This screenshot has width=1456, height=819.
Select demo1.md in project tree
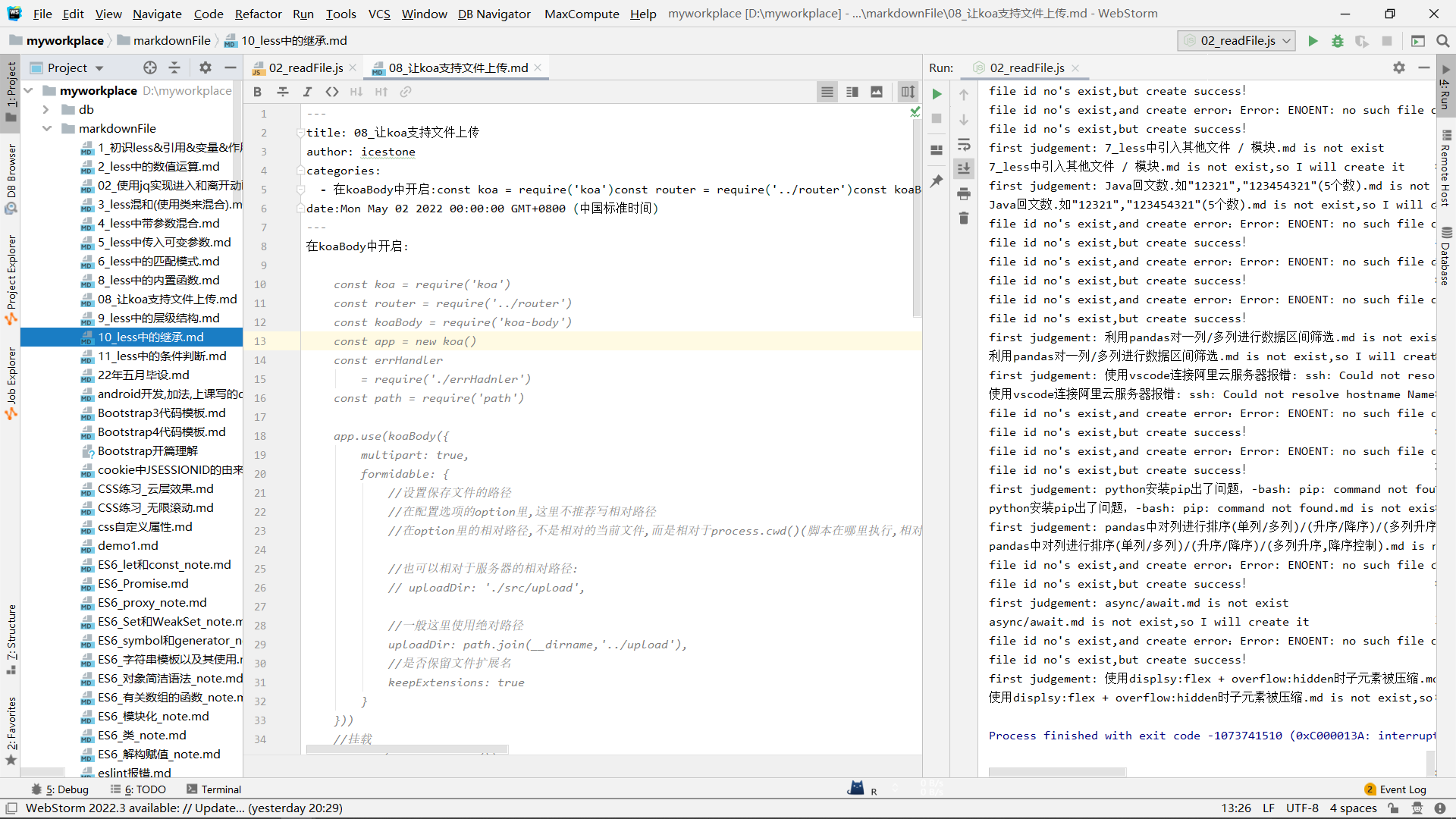point(127,546)
